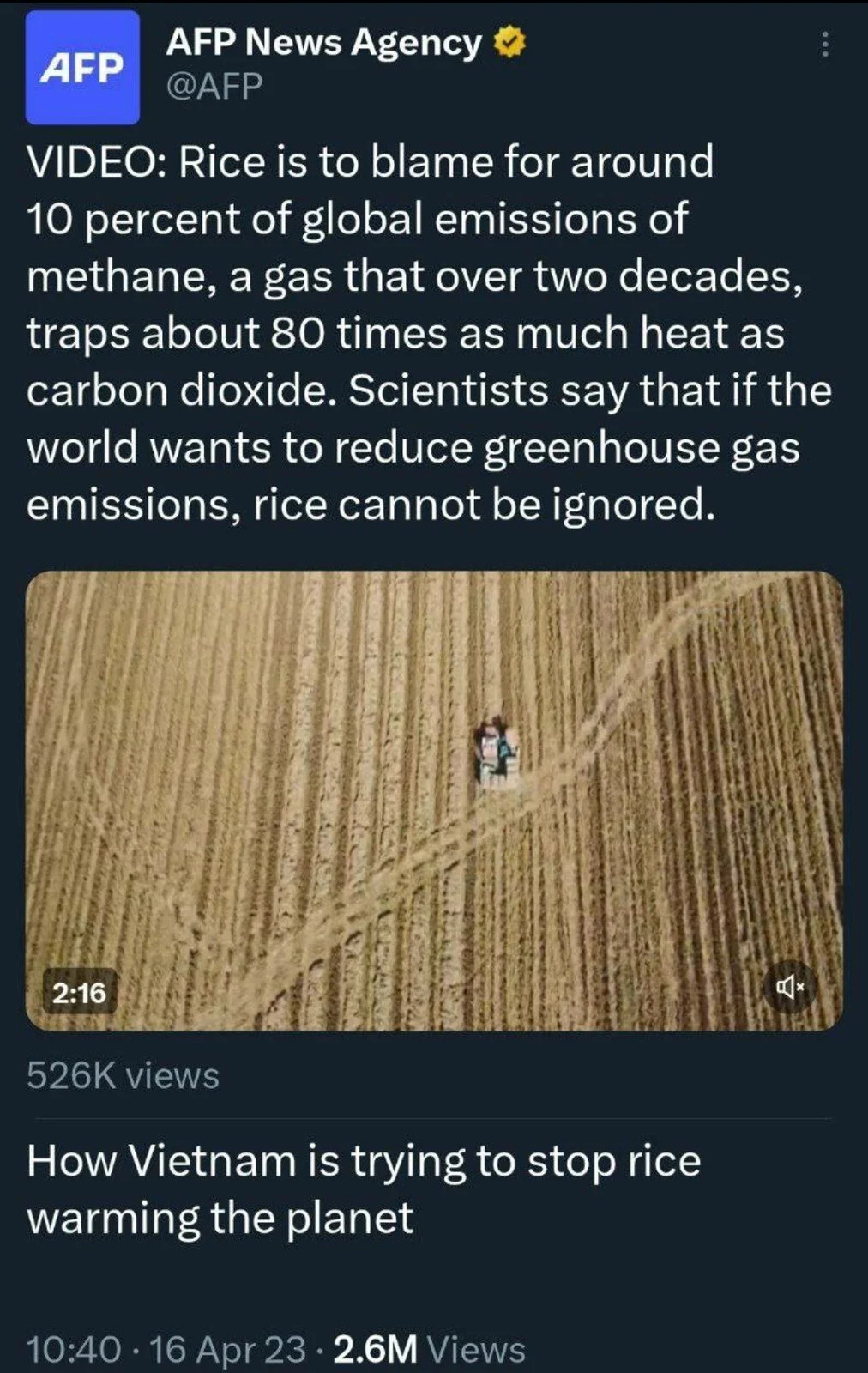Viewport: 868px width, 1373px height.
Task: Click the 2:16 video duration badge
Action: coord(79,993)
